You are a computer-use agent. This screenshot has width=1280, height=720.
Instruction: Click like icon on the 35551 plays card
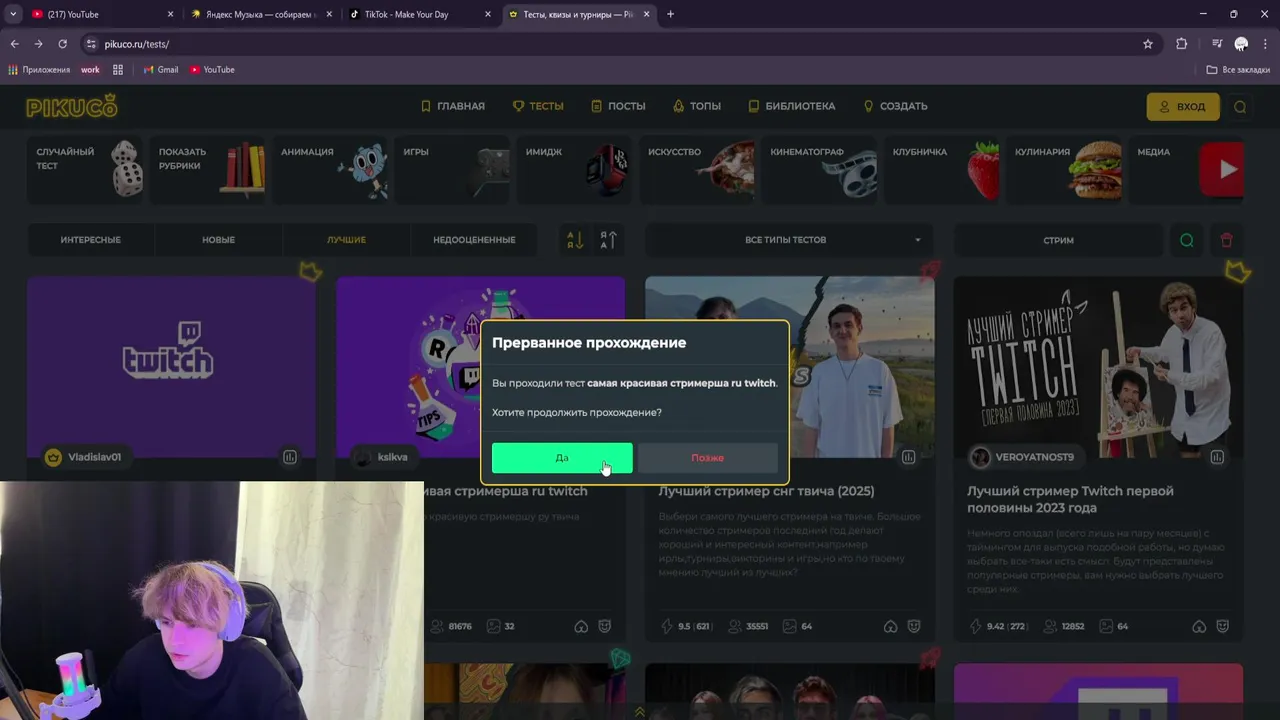point(890,626)
